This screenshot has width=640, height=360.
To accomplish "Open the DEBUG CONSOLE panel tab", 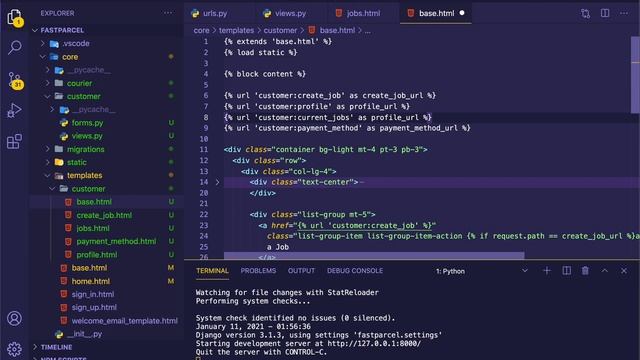I will tap(355, 271).
